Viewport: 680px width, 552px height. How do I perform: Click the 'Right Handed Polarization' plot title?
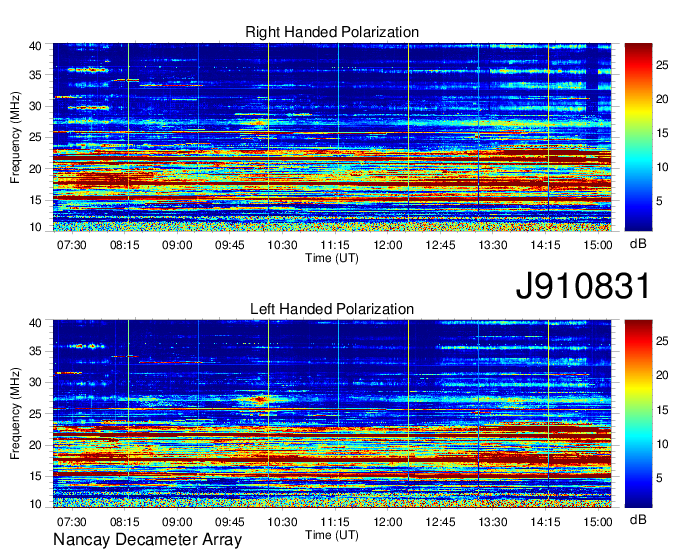[332, 32]
